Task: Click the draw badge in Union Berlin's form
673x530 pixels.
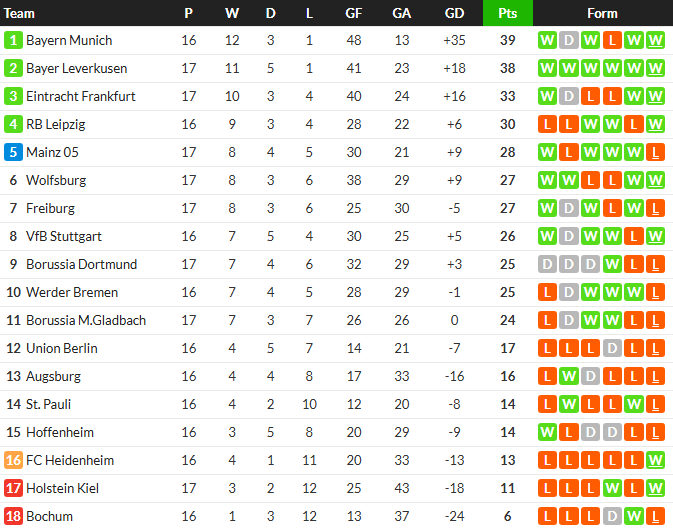Action: click(612, 349)
